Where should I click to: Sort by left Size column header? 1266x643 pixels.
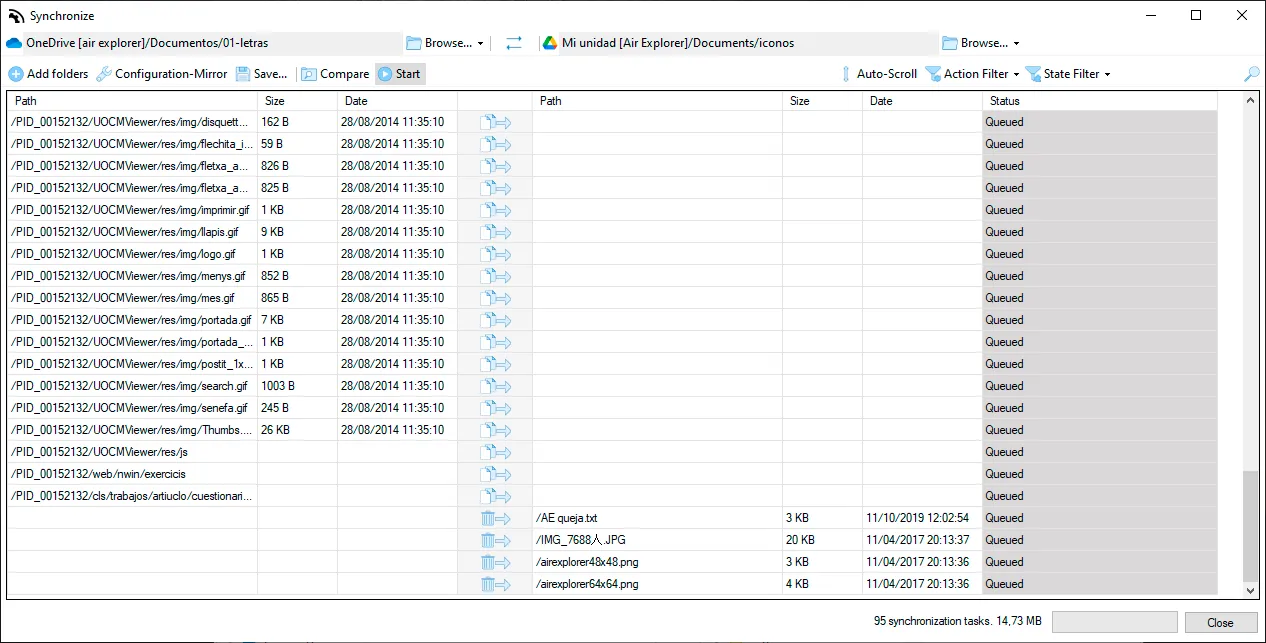298,101
